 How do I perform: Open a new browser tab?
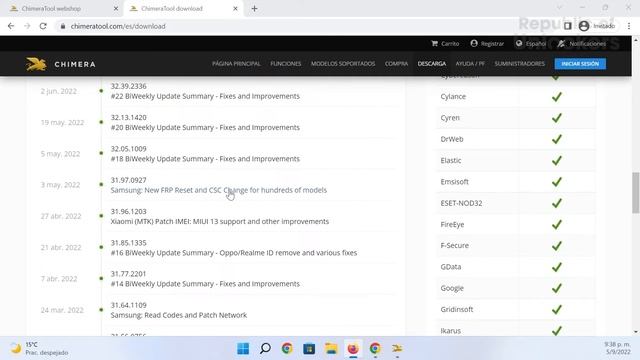254,9
